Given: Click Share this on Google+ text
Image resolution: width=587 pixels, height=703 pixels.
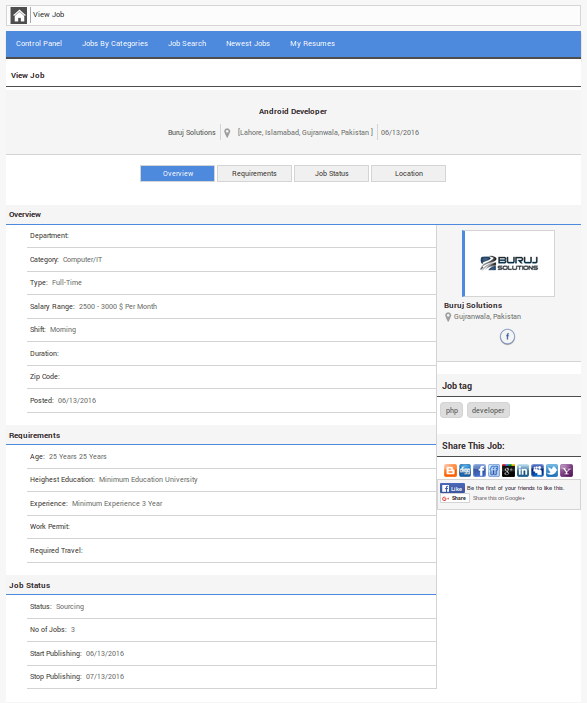Looking at the screenshot, I should click(x=499, y=498).
